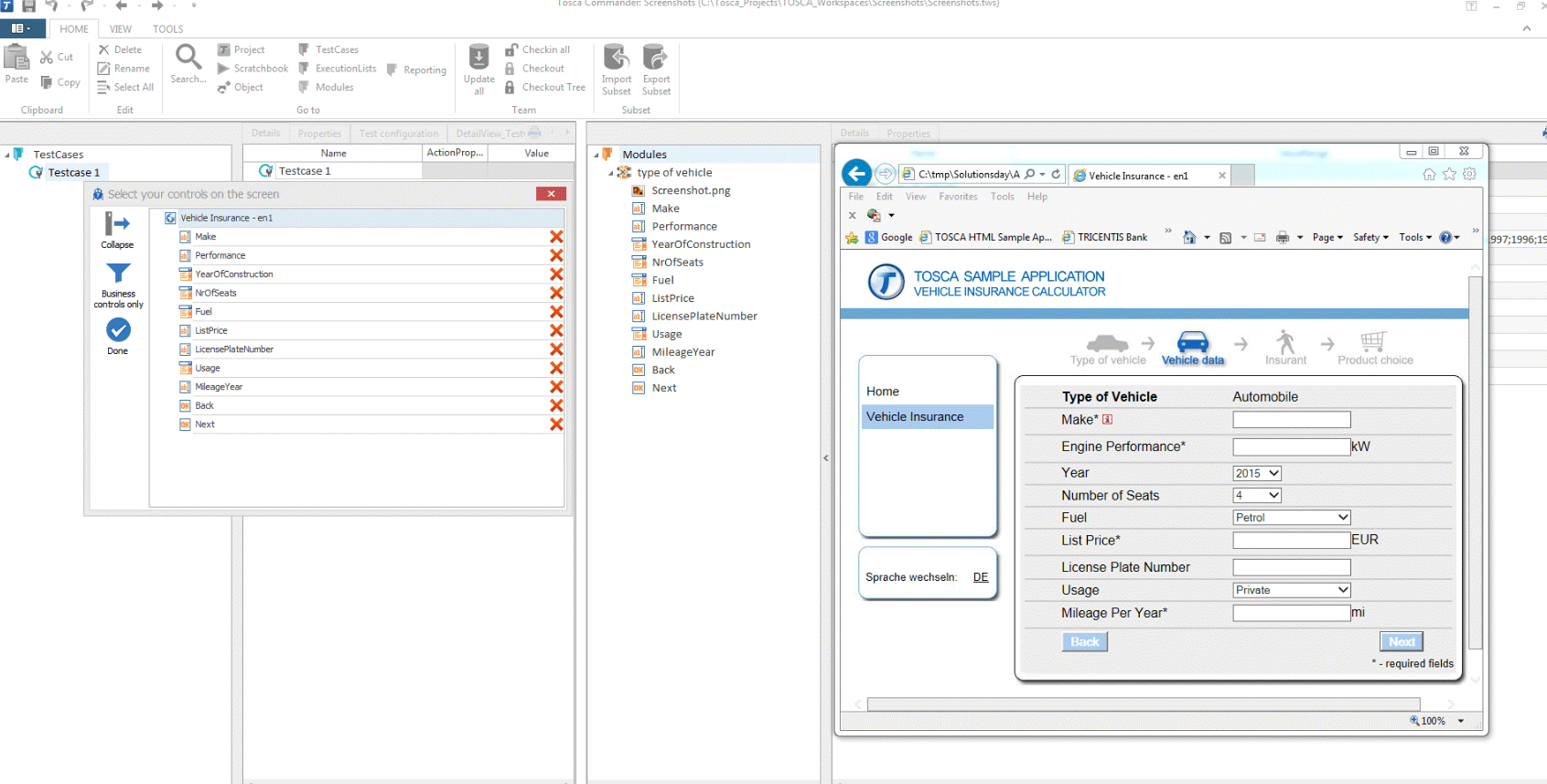
Task: Click the browser home icon
Action: pos(1429,175)
